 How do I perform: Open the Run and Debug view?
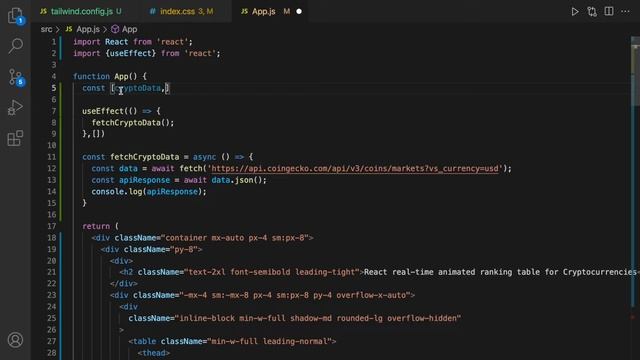tap(16, 107)
